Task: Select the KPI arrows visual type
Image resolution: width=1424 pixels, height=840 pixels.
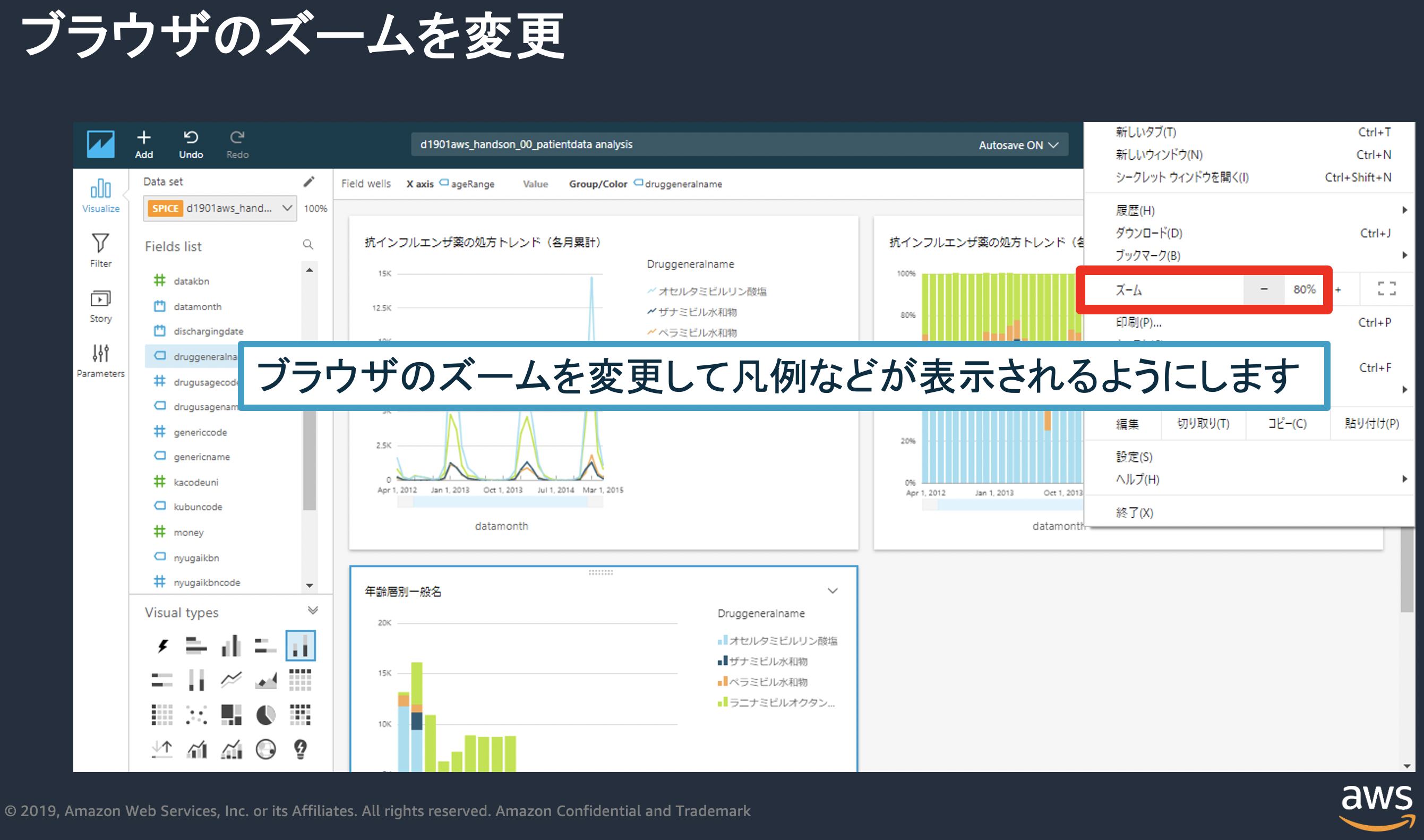Action: point(162,749)
